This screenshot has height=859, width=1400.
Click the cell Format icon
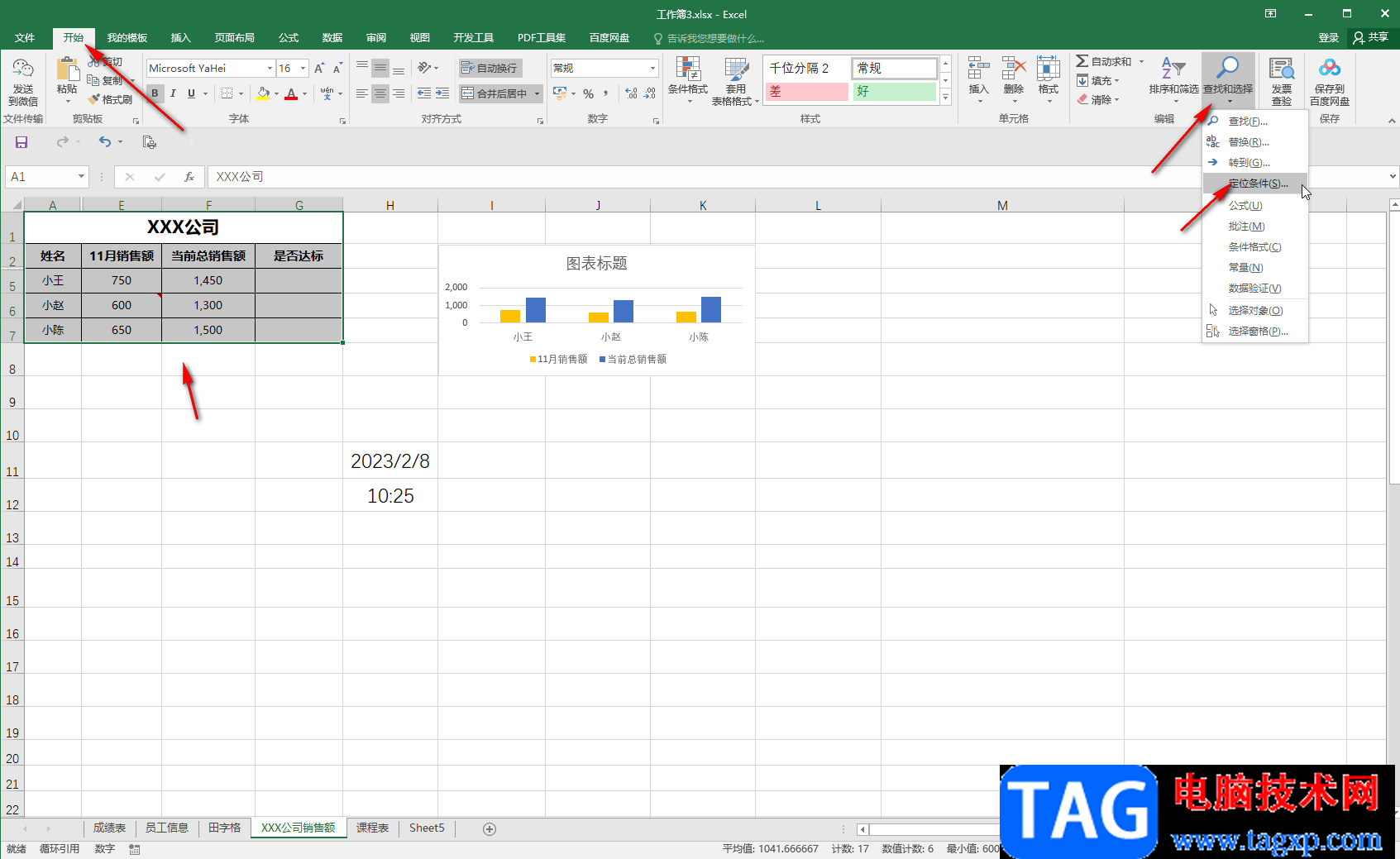coord(1049,69)
